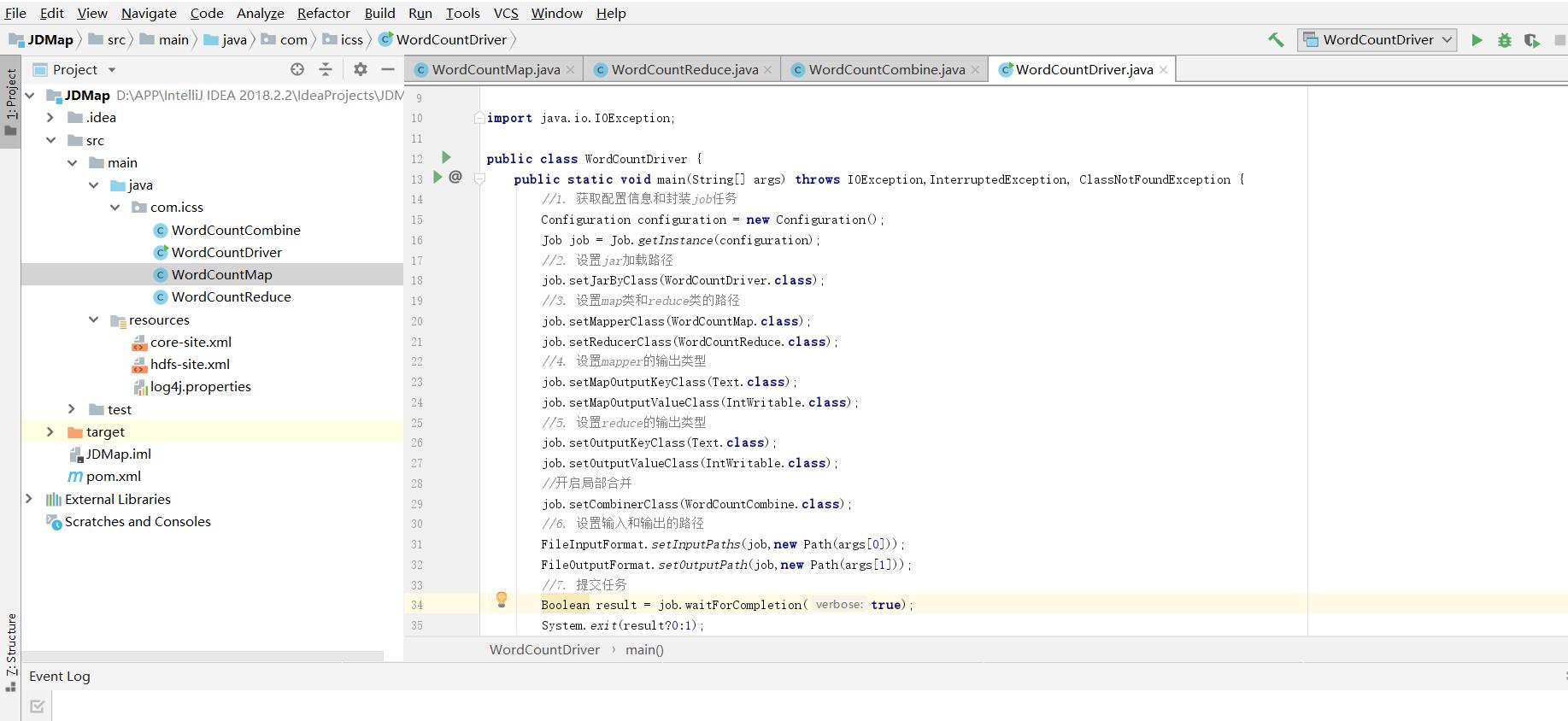
Task: Click the yellow light bulb intention icon
Action: coord(502,600)
